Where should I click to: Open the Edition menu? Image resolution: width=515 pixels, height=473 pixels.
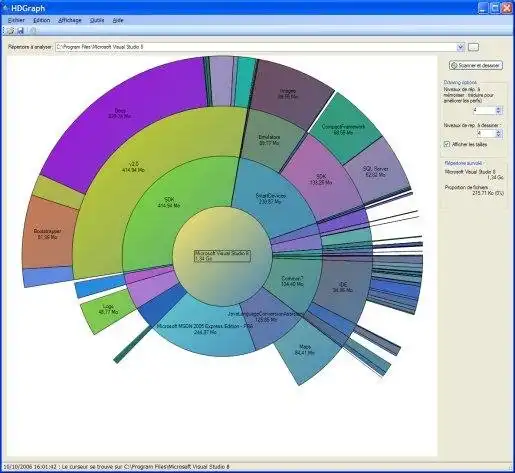coord(42,20)
